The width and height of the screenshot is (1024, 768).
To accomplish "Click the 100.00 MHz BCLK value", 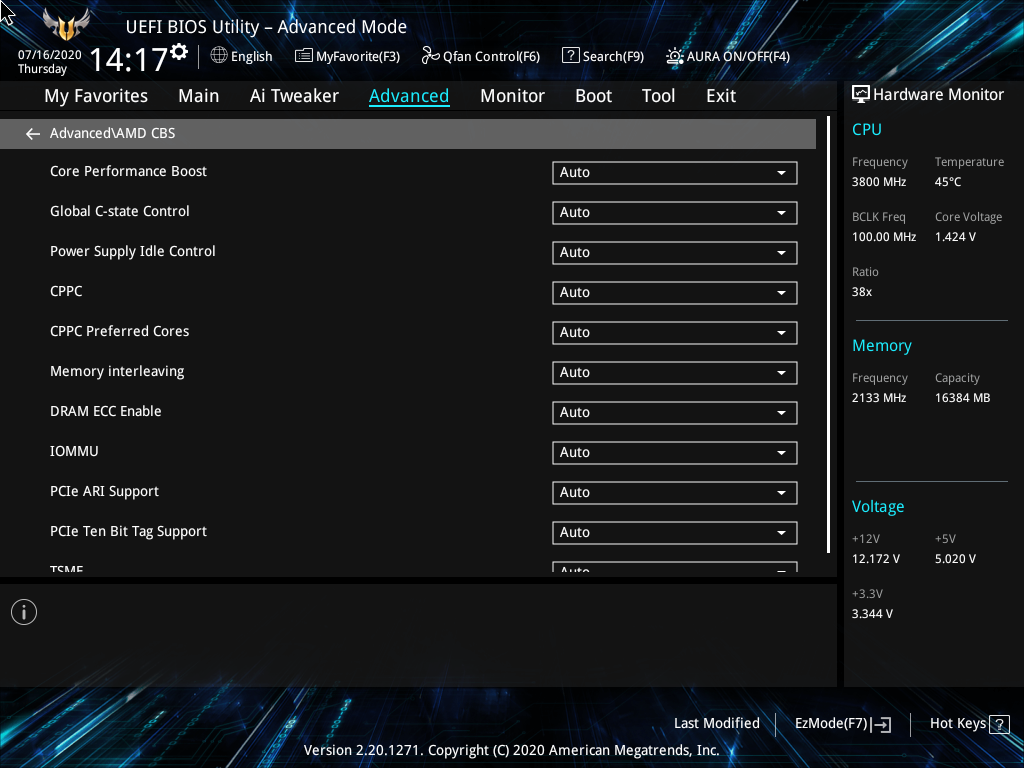I will tap(884, 237).
